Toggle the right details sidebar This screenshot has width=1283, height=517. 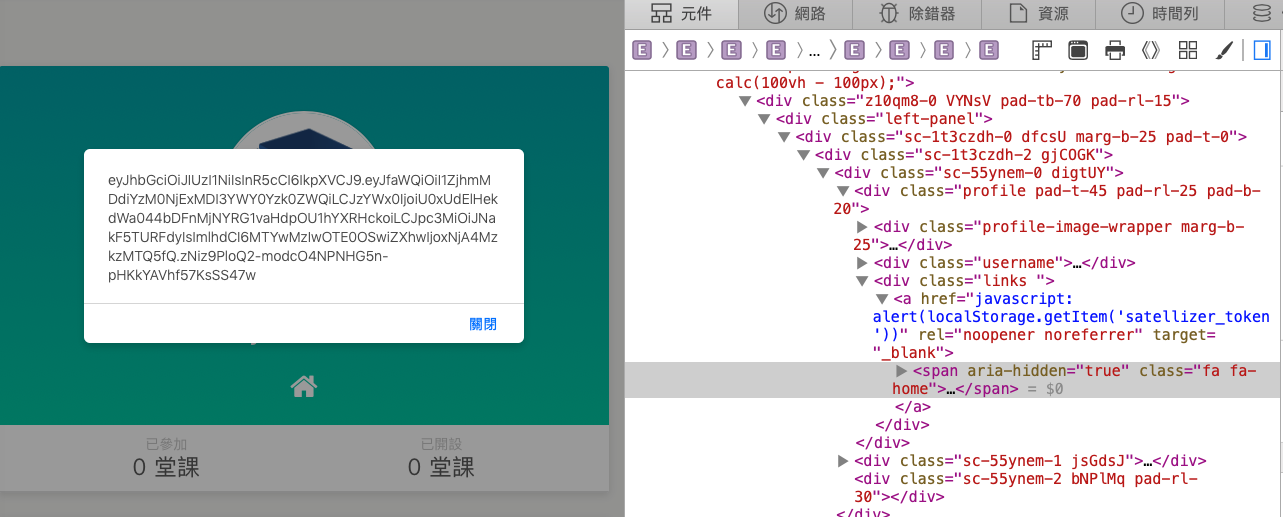[1261, 50]
